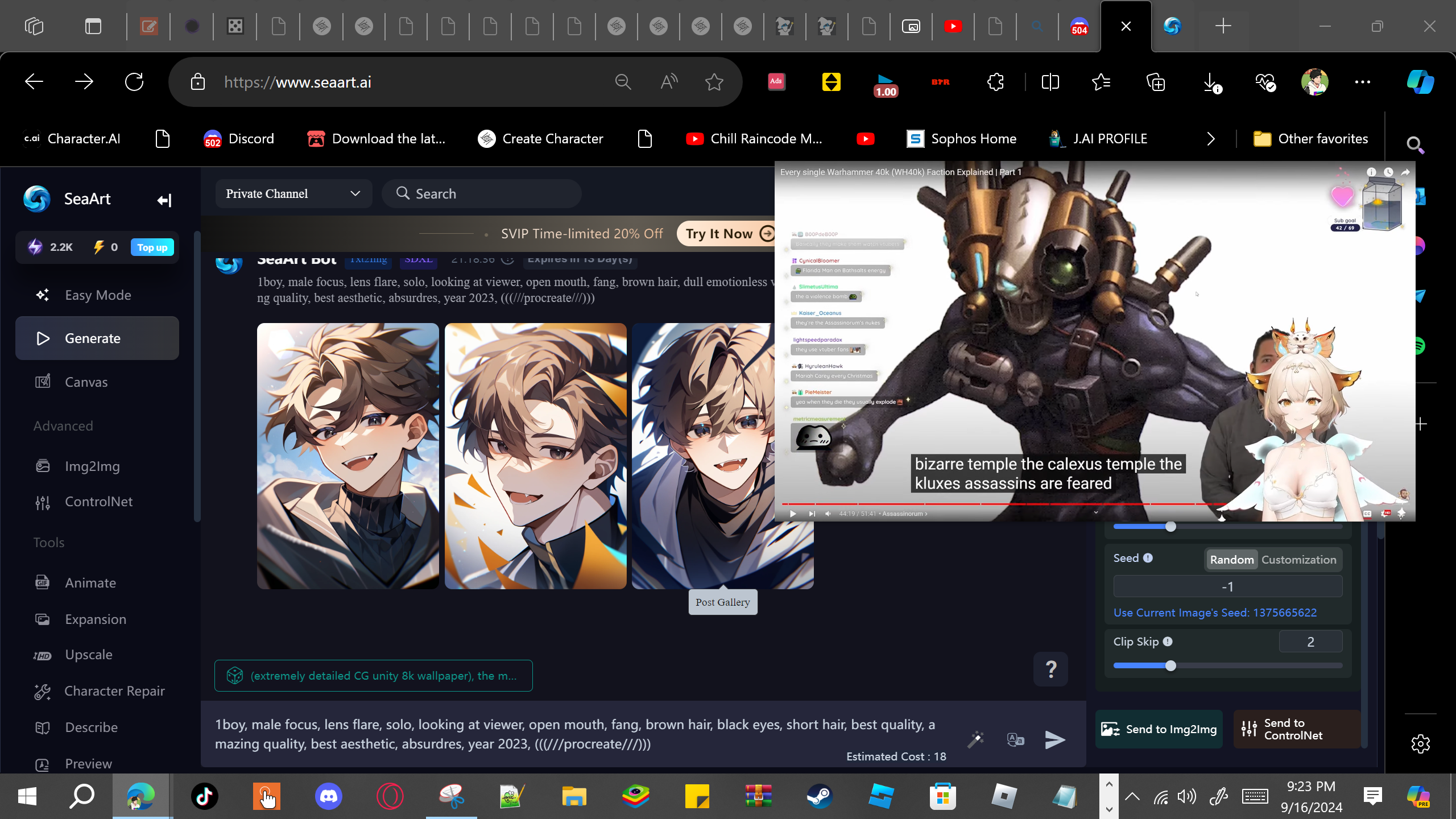1456x819 pixels.
Task: Click the Clip Skip info icon
Action: [1168, 642]
